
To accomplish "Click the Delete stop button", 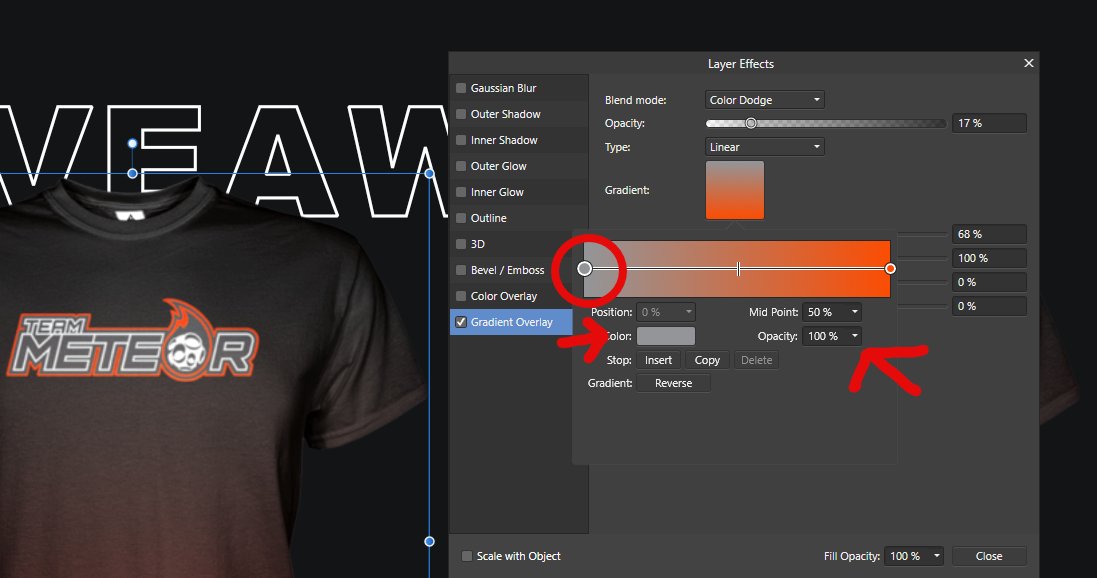I will (x=756, y=360).
